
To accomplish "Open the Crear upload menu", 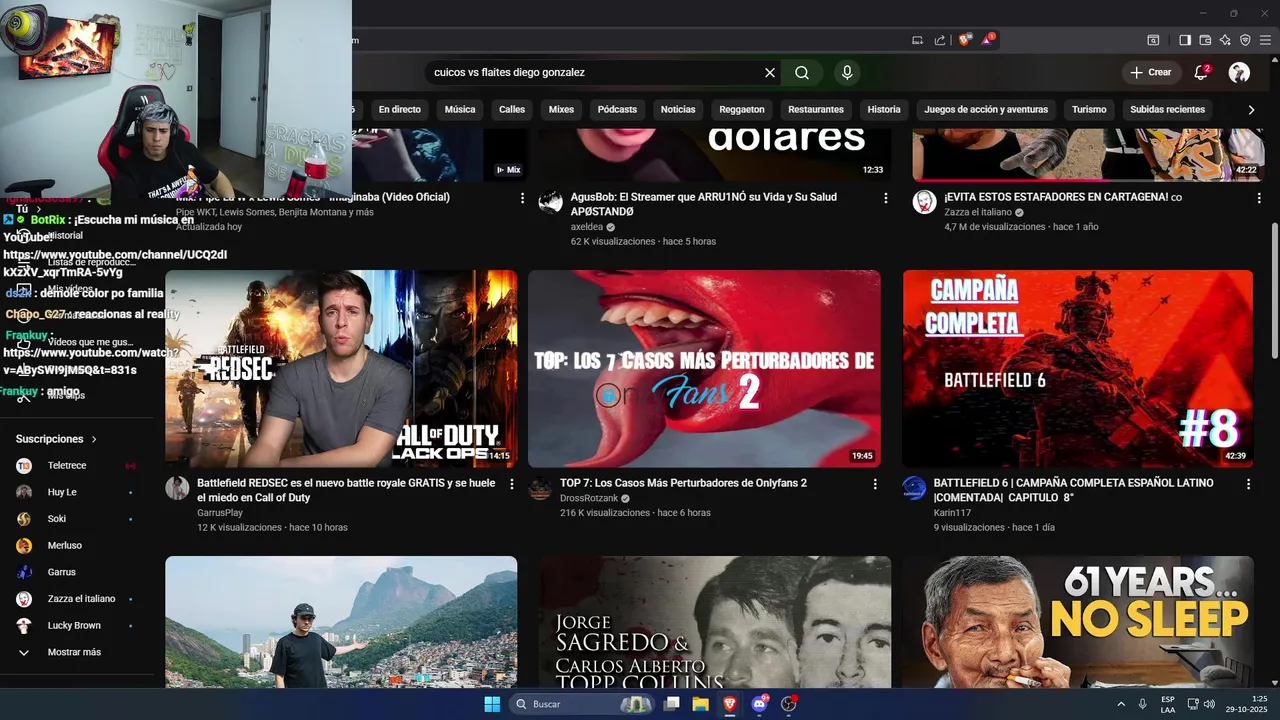I will tap(1150, 72).
